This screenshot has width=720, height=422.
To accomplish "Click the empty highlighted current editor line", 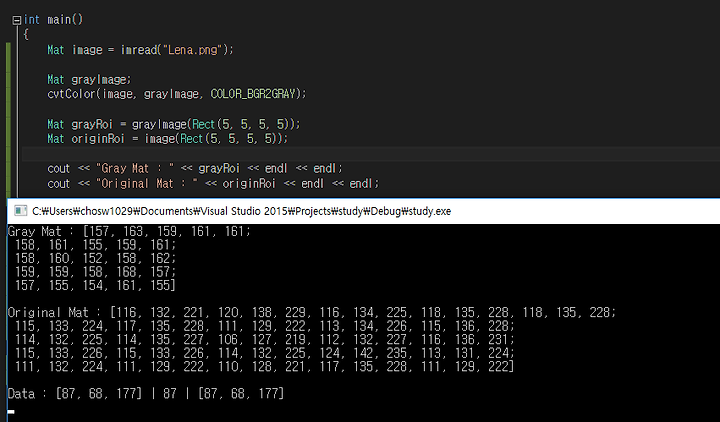I will tap(371, 154).
